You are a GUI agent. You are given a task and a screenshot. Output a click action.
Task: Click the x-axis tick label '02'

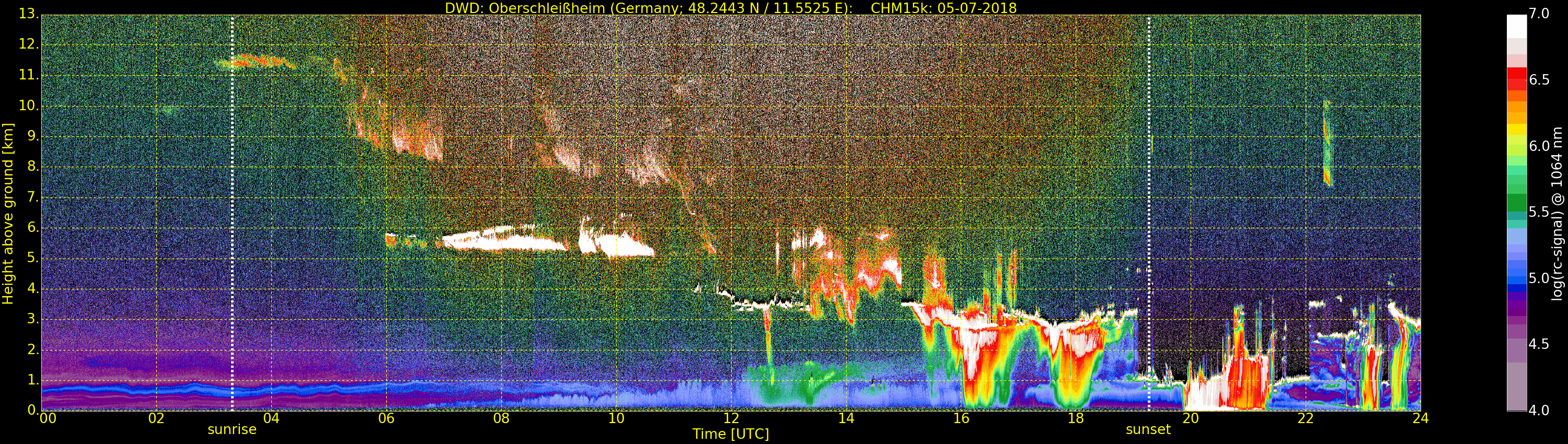tap(156, 418)
